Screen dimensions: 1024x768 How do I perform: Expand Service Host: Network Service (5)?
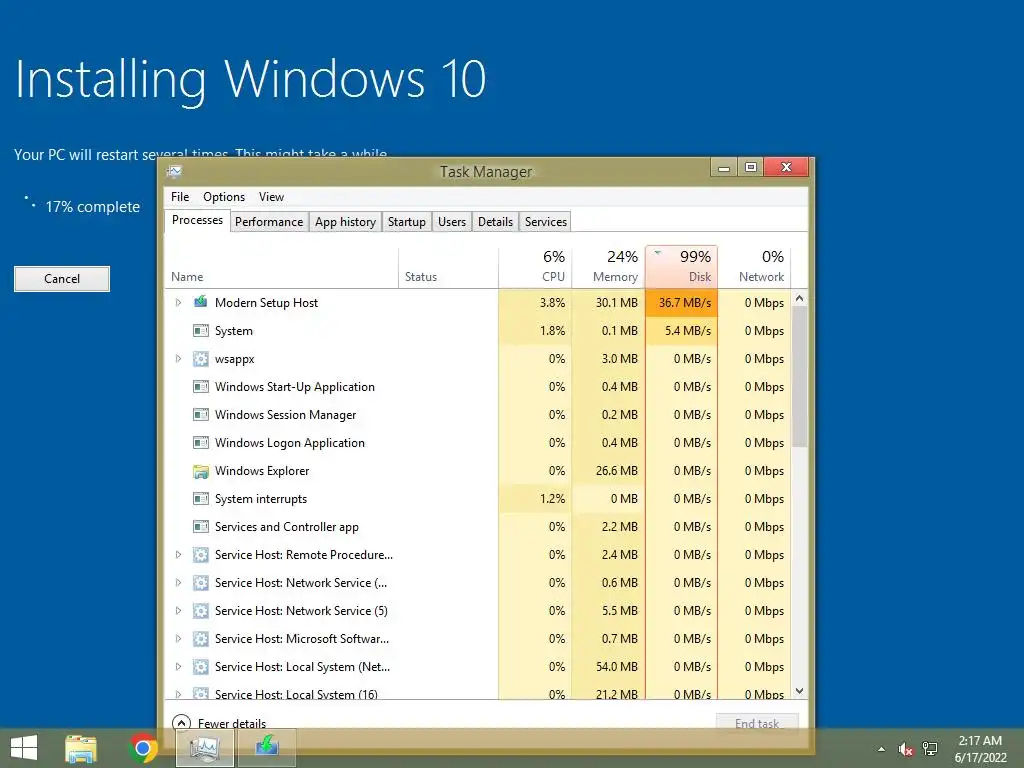point(178,611)
